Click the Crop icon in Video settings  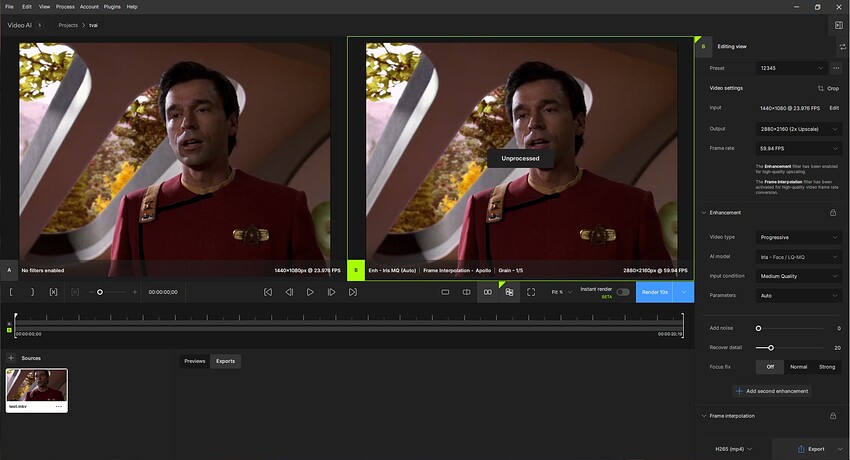tap(821, 88)
